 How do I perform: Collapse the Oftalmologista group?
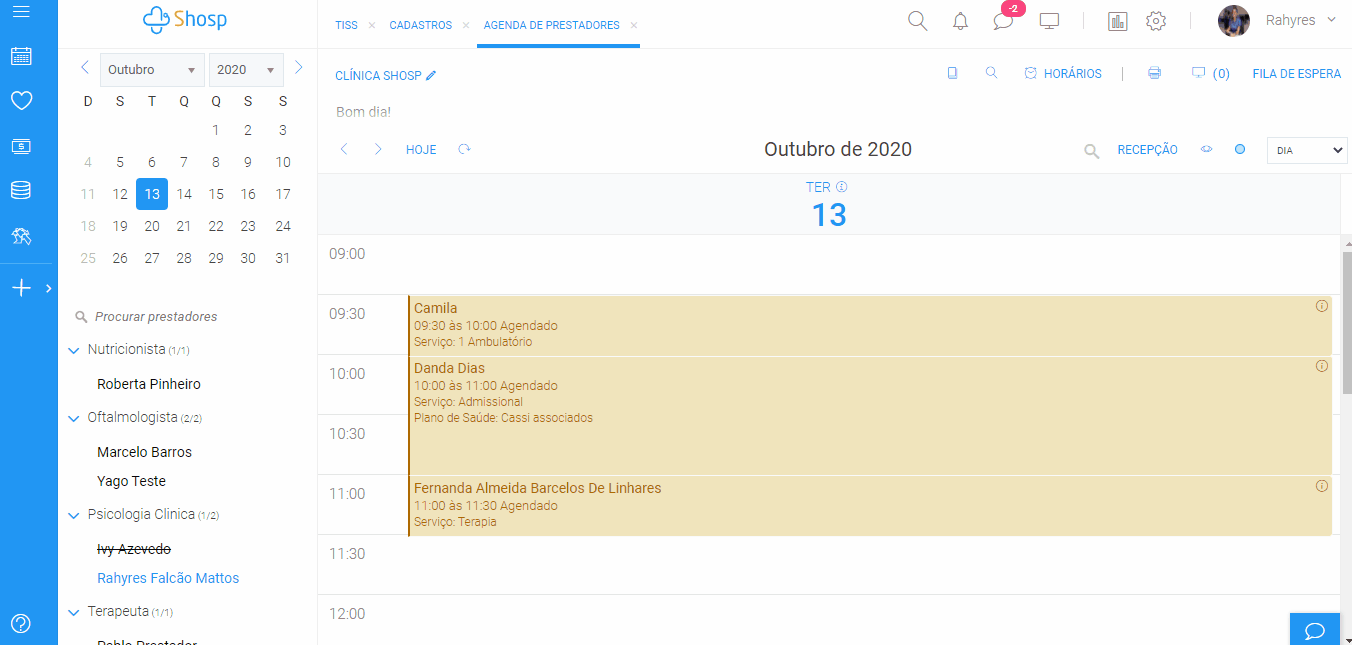[x=73, y=419]
